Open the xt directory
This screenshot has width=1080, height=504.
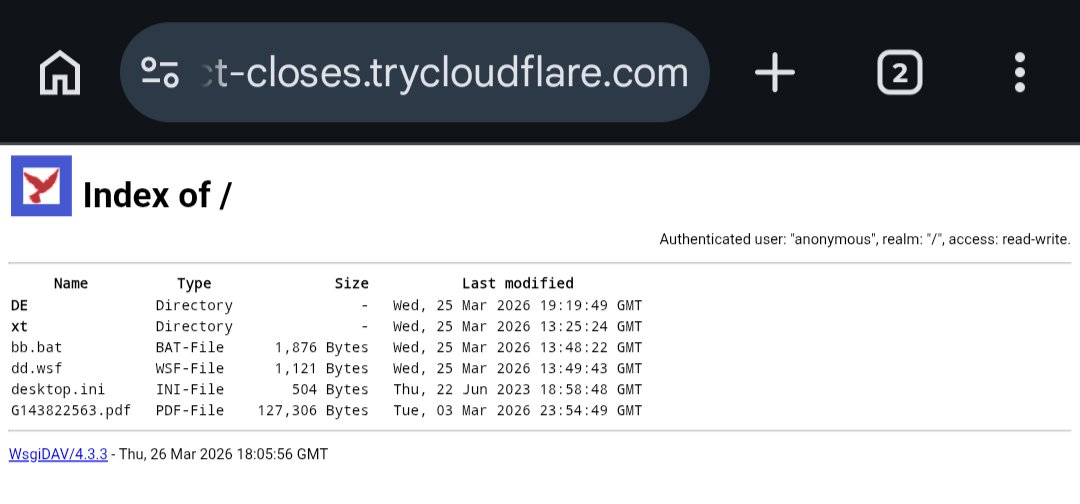(x=19, y=326)
